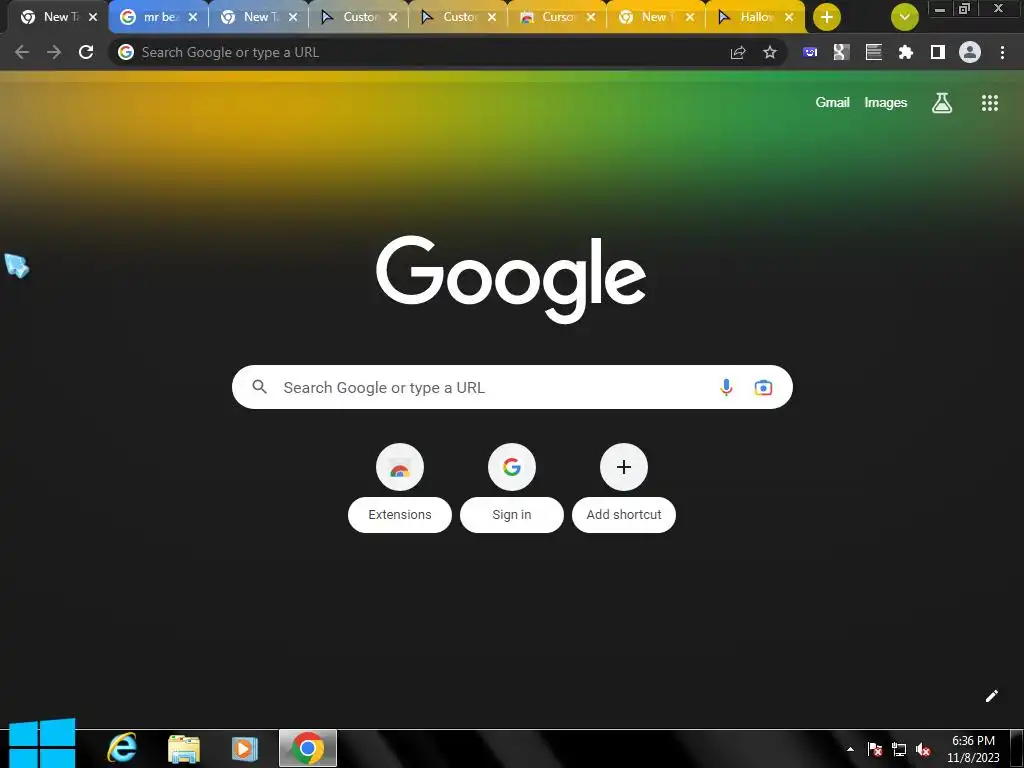
Task: Close the Cursor web store tab
Action: point(590,18)
